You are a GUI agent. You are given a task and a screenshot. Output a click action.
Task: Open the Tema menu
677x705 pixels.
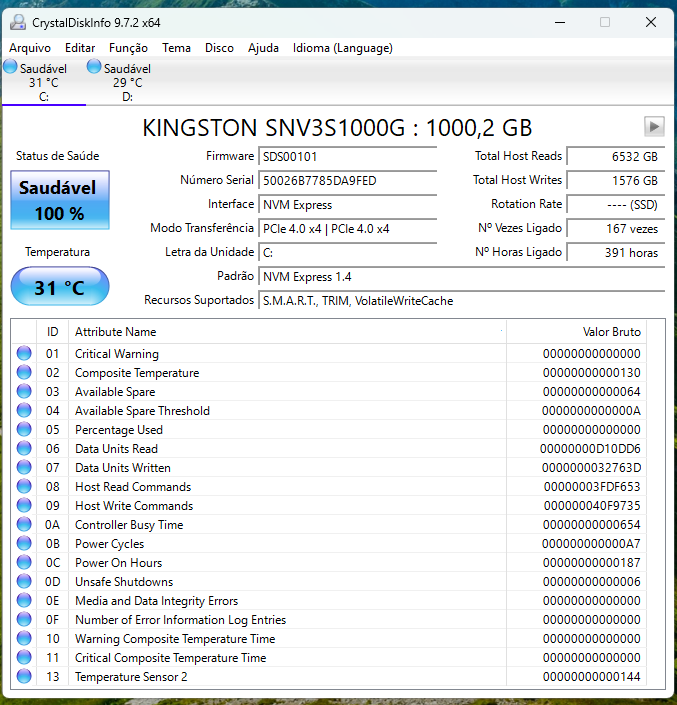point(176,48)
